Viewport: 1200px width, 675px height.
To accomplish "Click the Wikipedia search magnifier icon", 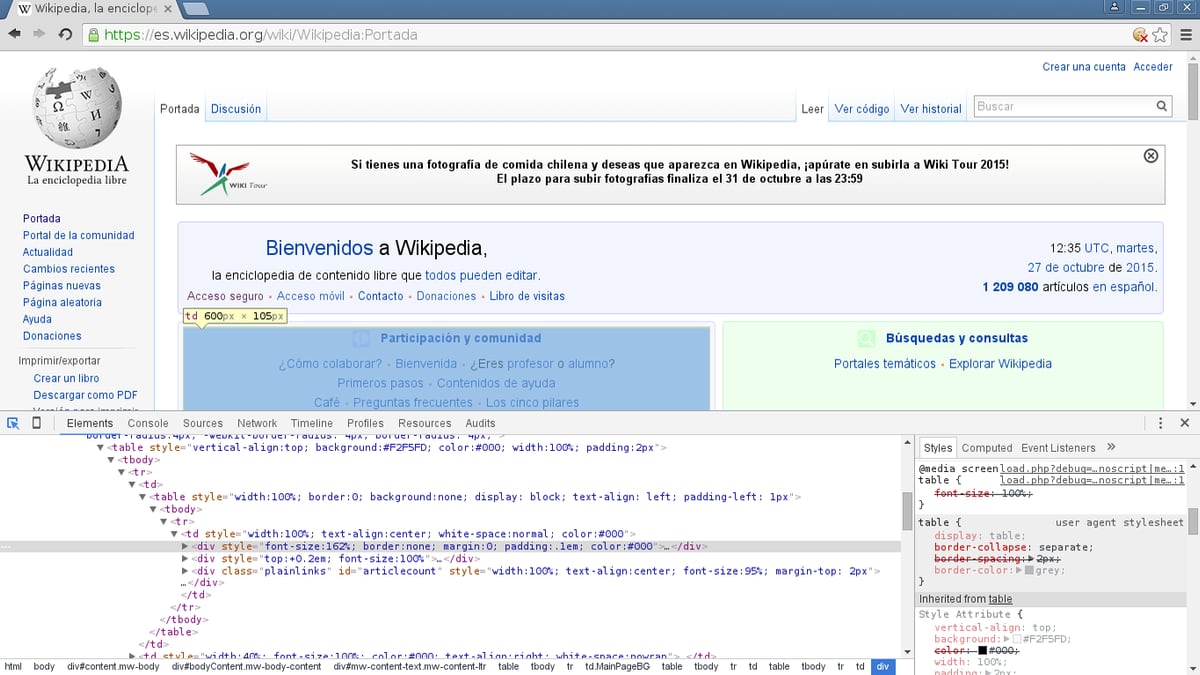I will 1162,106.
